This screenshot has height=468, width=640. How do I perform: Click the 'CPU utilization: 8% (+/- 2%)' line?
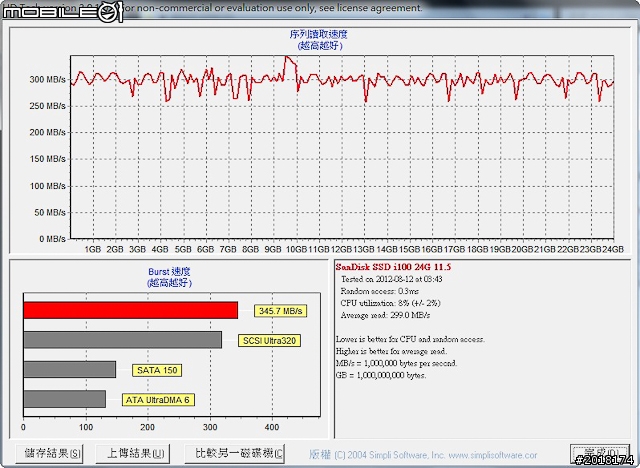[391, 303]
